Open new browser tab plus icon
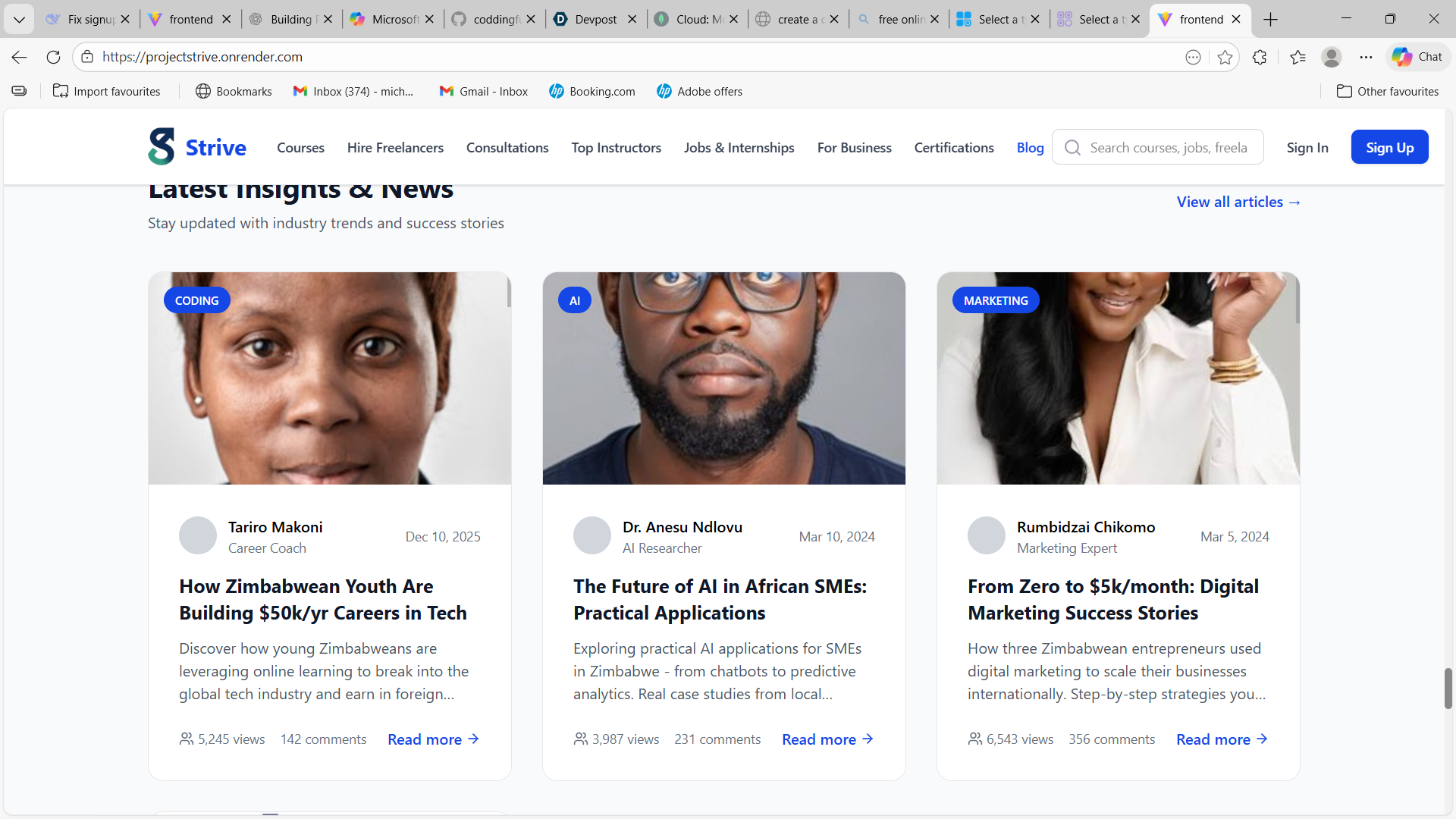 [1271, 19]
